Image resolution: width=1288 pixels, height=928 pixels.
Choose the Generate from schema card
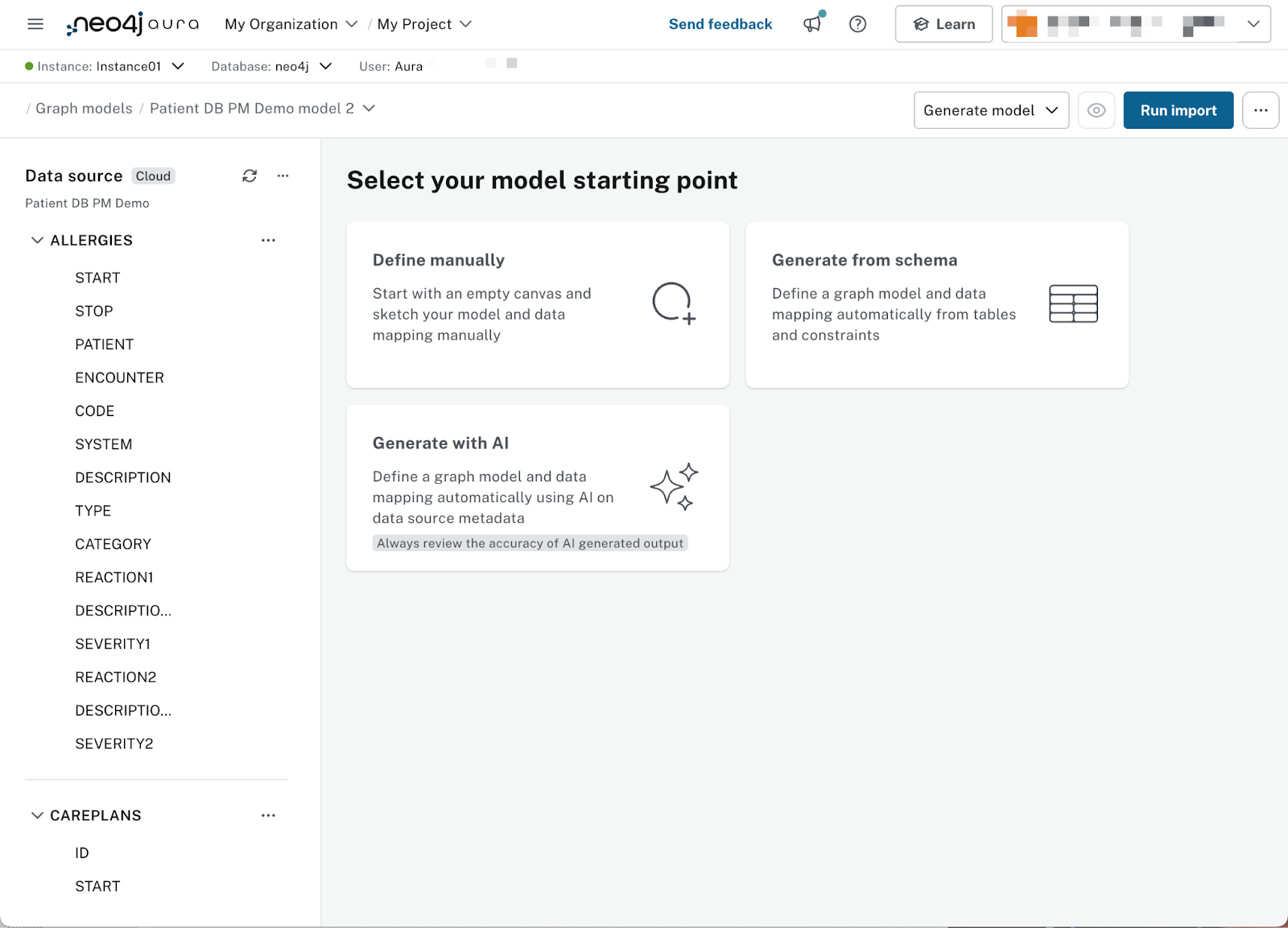[937, 305]
